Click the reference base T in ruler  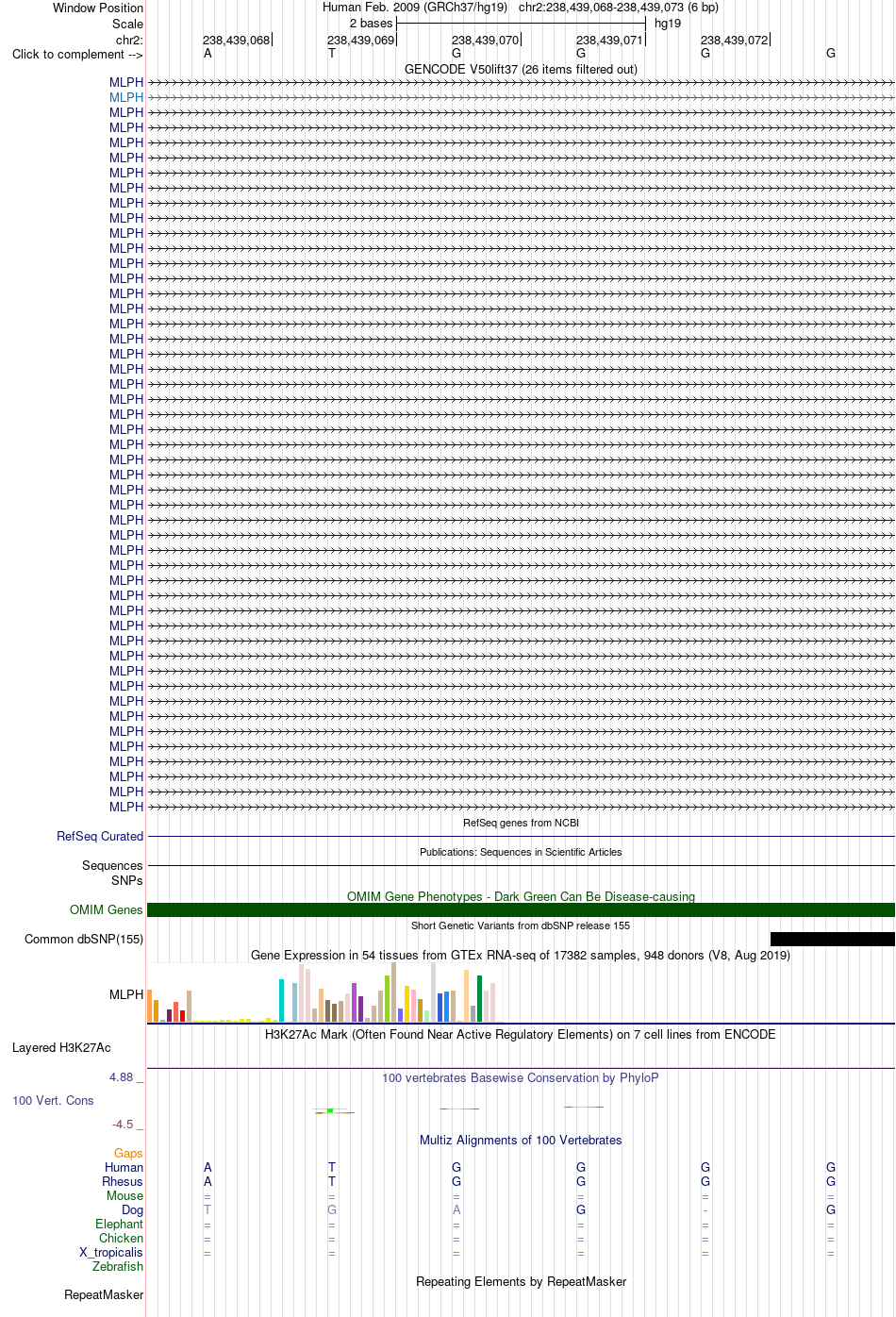pos(332,53)
